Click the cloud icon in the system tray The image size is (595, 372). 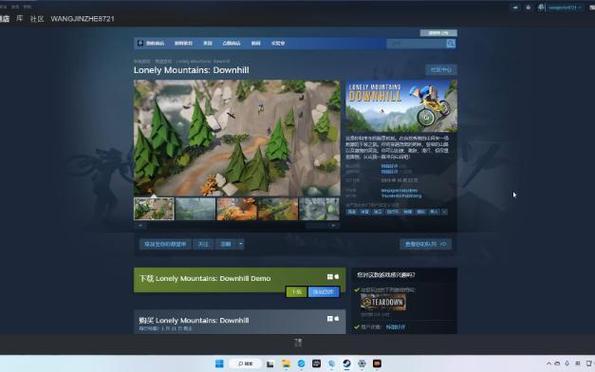pyautogui.click(x=557, y=364)
